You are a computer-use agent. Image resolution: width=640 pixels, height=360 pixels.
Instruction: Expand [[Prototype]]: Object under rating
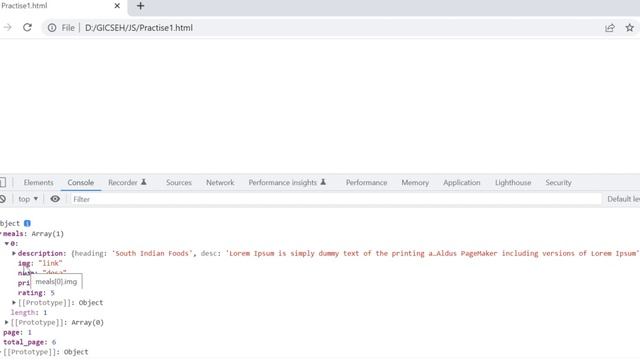click(x=14, y=302)
